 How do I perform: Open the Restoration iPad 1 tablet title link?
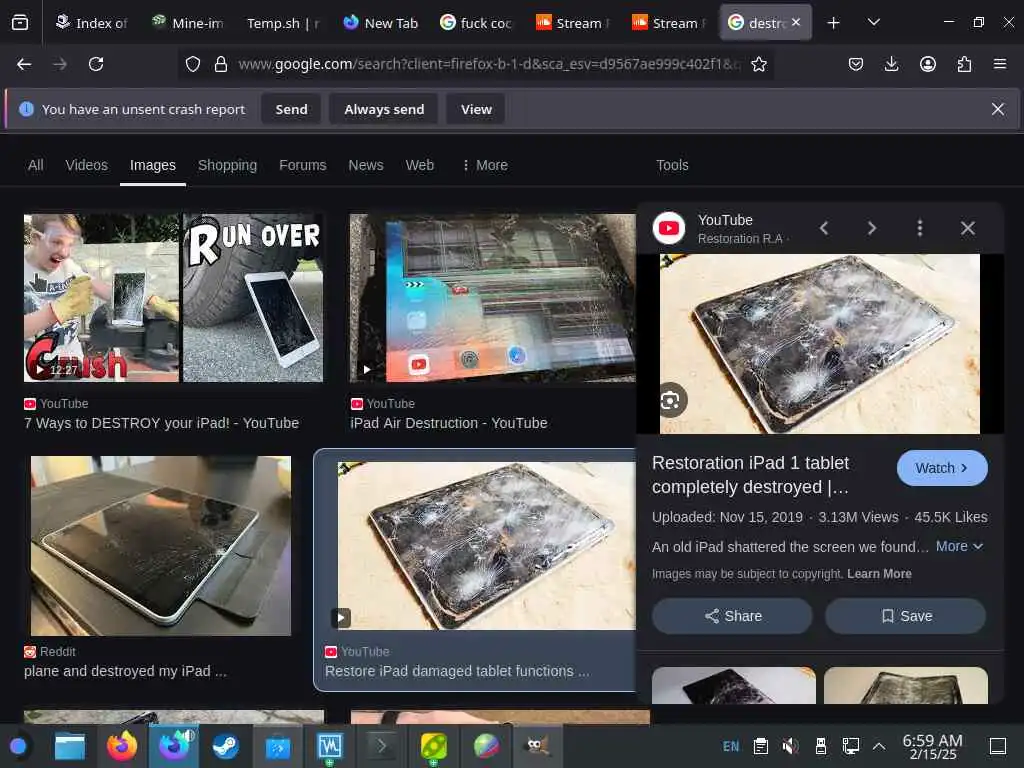750,475
